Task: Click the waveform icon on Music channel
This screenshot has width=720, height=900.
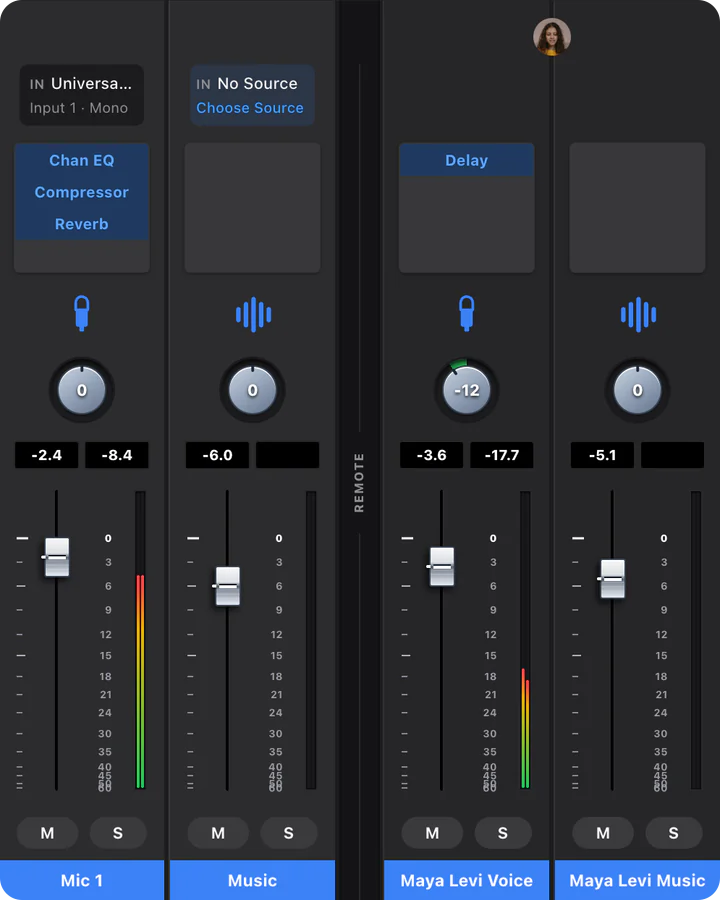Action: [x=253, y=315]
